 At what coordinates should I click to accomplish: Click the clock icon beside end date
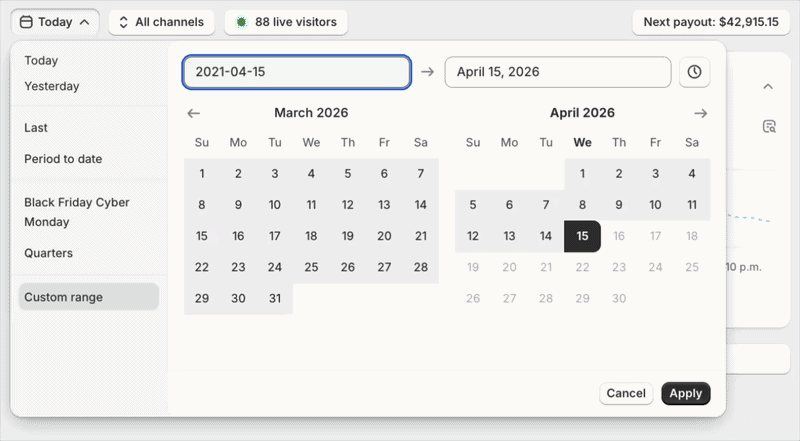[x=695, y=72]
